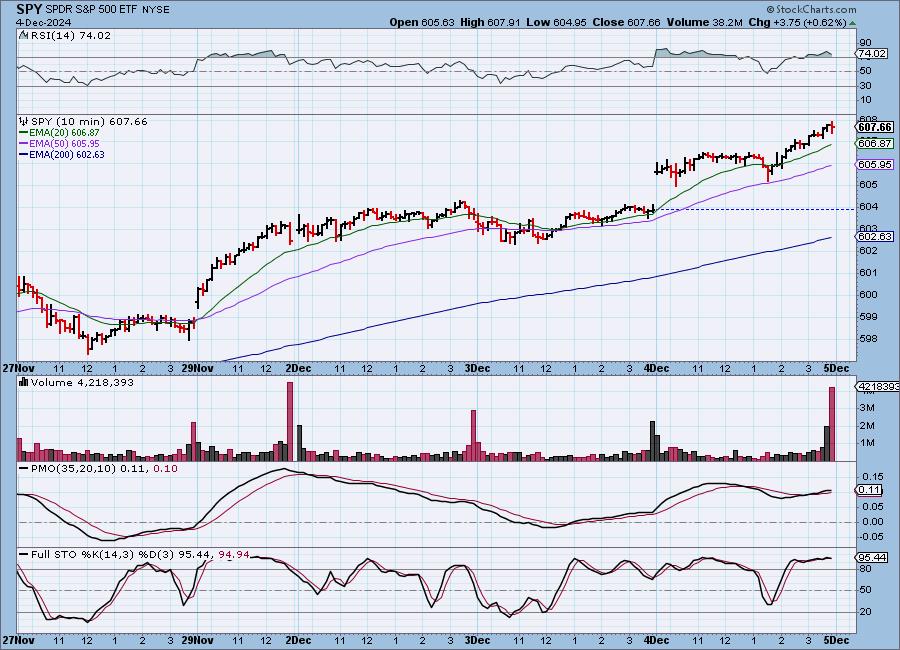Click the Chg +3.75 (+0.62%) value
Viewport: 900px width, 650px height.
coord(798,22)
